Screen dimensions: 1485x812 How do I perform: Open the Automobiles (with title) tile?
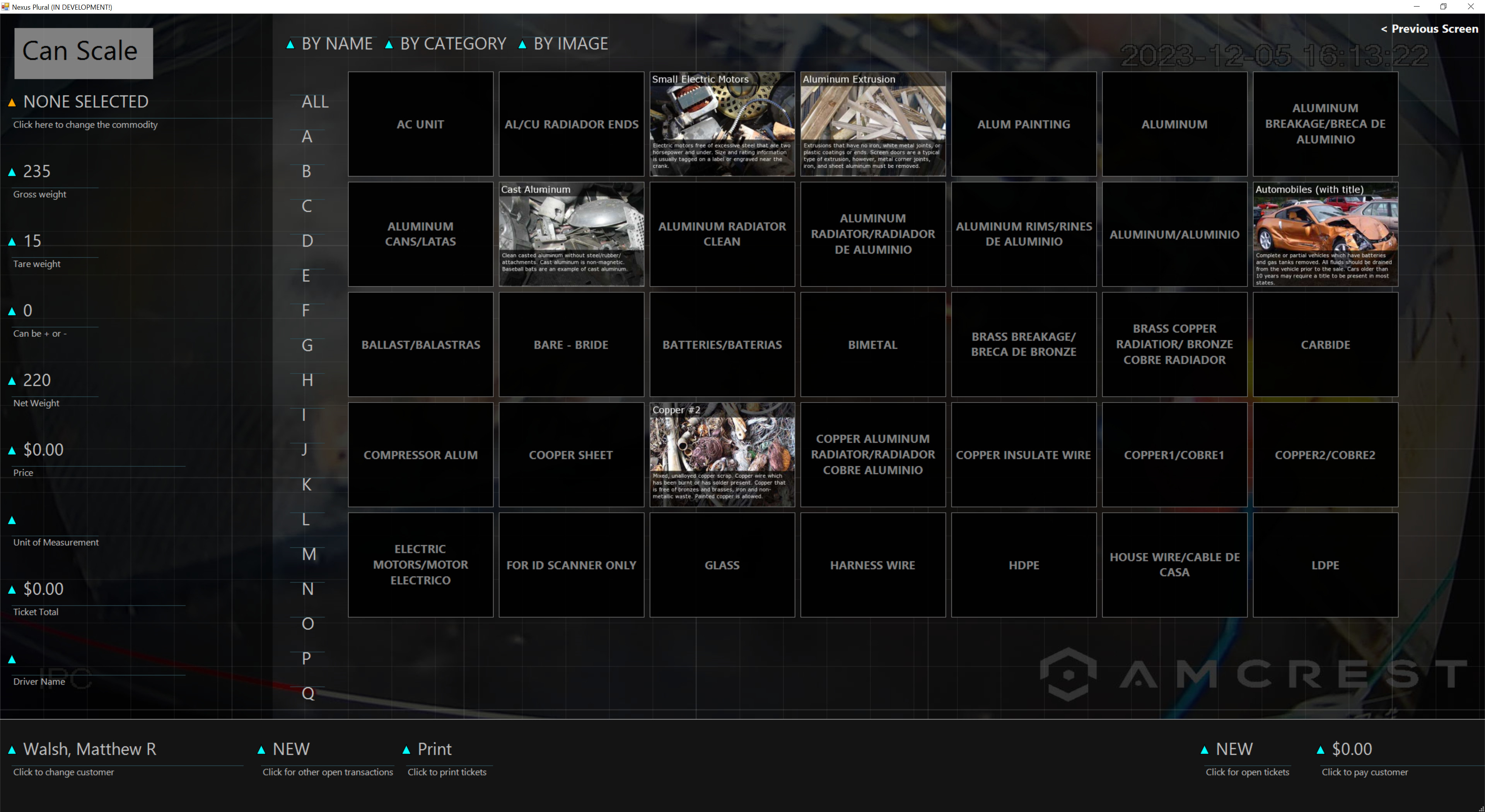point(1325,234)
